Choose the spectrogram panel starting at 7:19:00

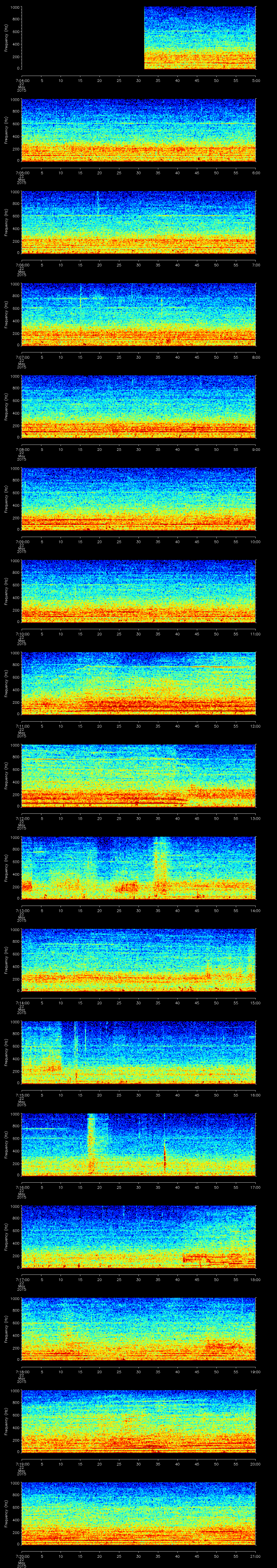(x=139, y=1421)
